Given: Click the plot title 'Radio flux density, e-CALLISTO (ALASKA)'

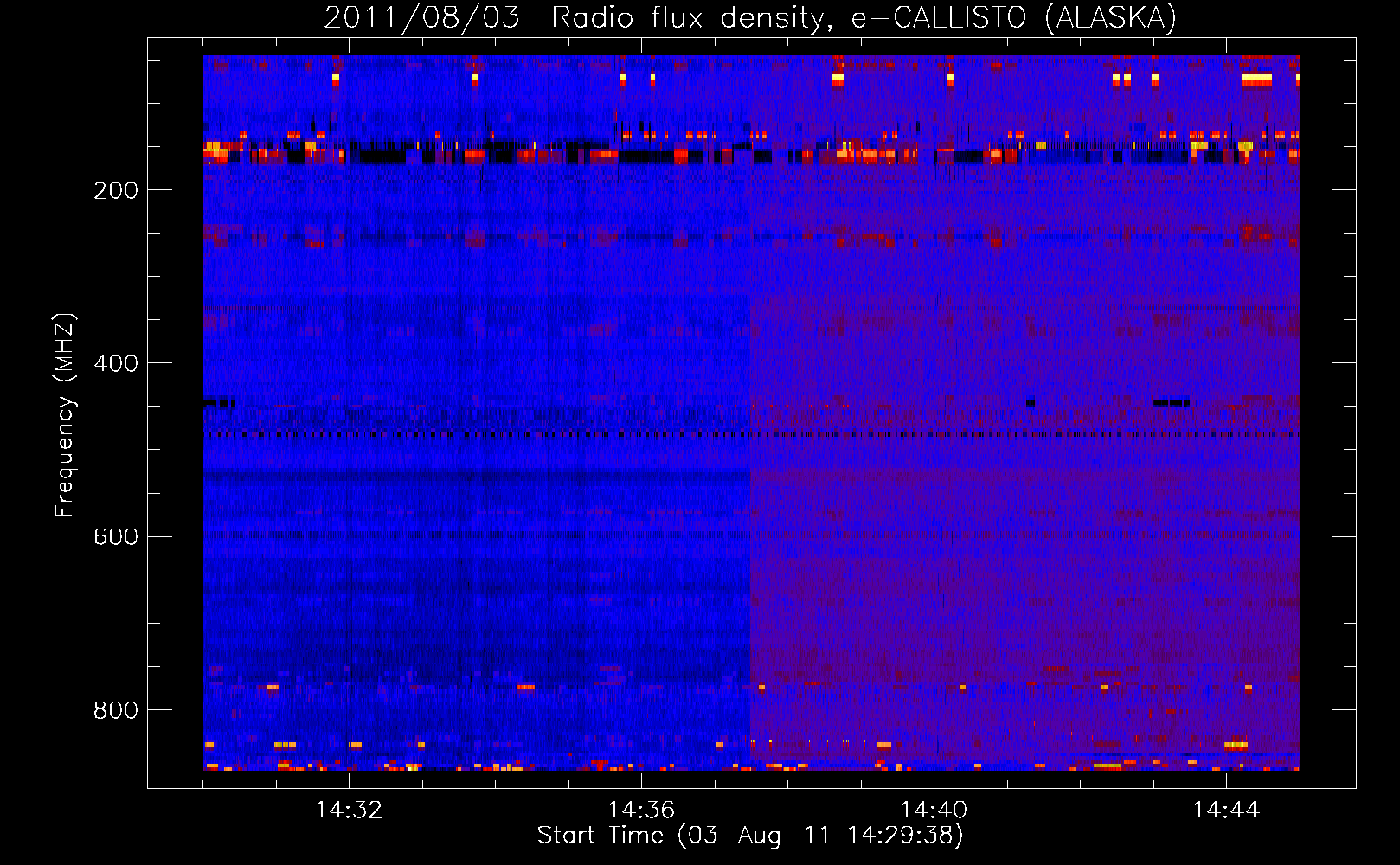Looking at the screenshot, I should tap(864, 17).
